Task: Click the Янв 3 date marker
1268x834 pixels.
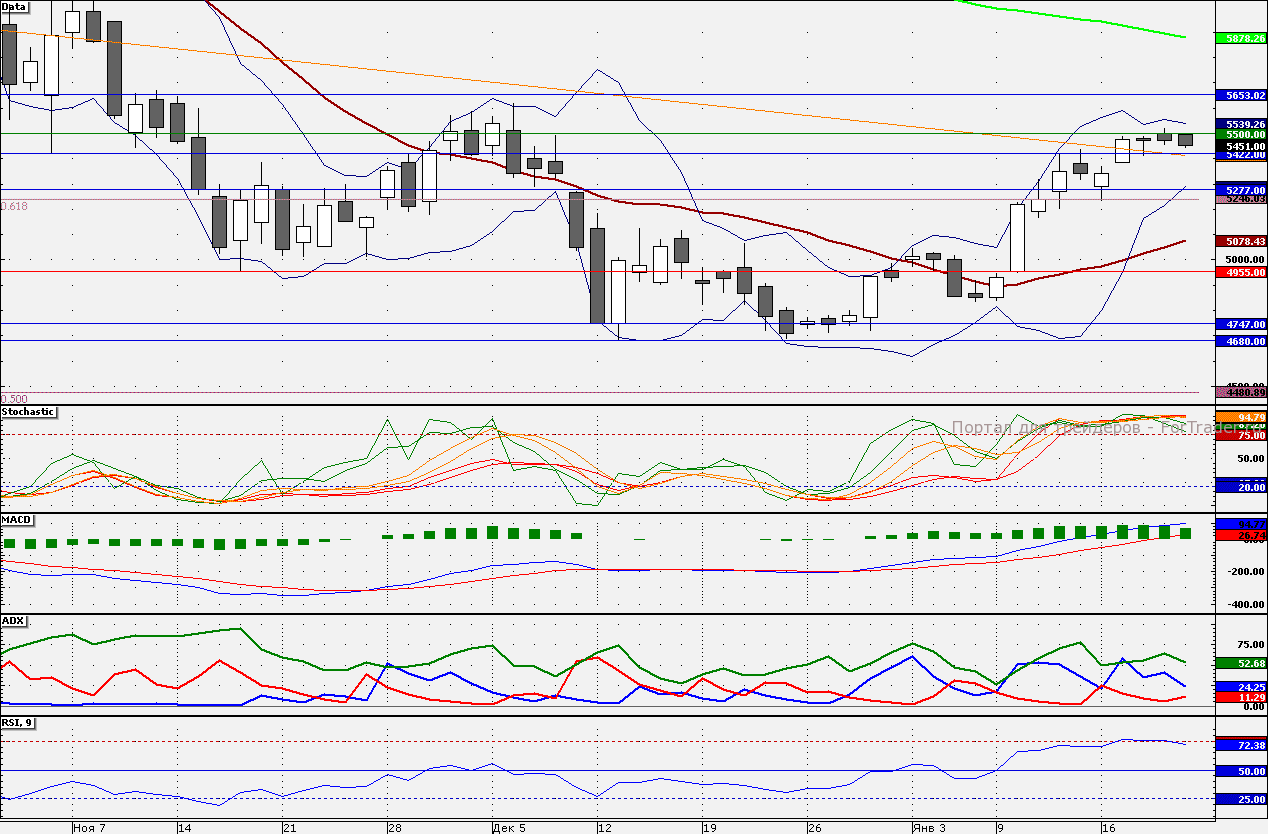Action: (x=928, y=828)
